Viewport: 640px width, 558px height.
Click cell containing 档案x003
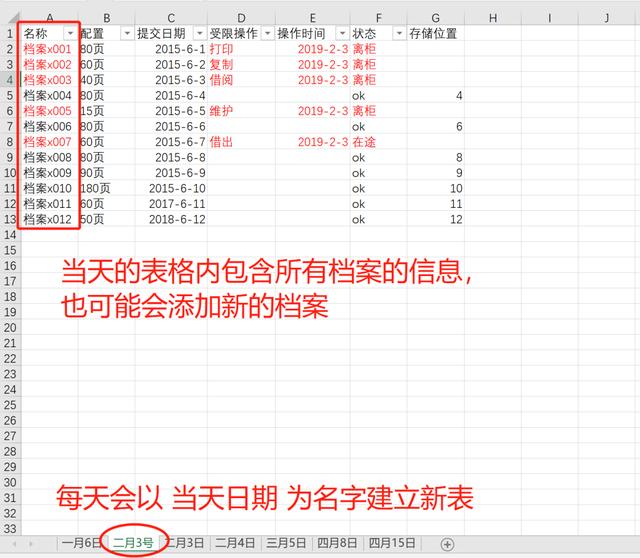coord(49,80)
